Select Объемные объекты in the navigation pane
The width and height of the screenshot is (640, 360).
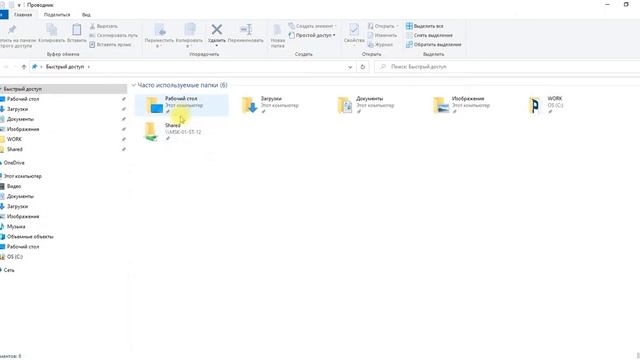[x=30, y=237]
